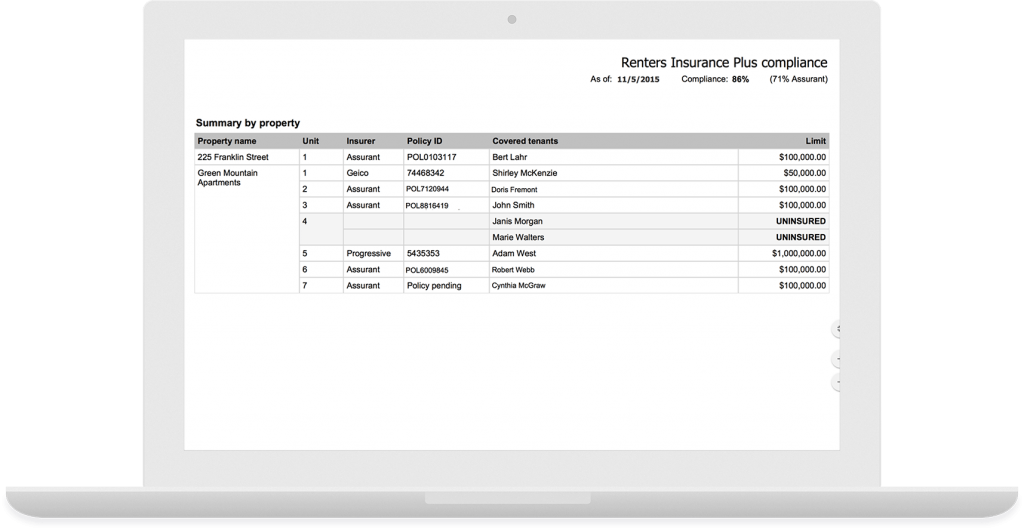The width and height of the screenshot is (1024, 530).
Task: Click the $50,000.00 limit value
Action: pyautogui.click(x=805, y=173)
